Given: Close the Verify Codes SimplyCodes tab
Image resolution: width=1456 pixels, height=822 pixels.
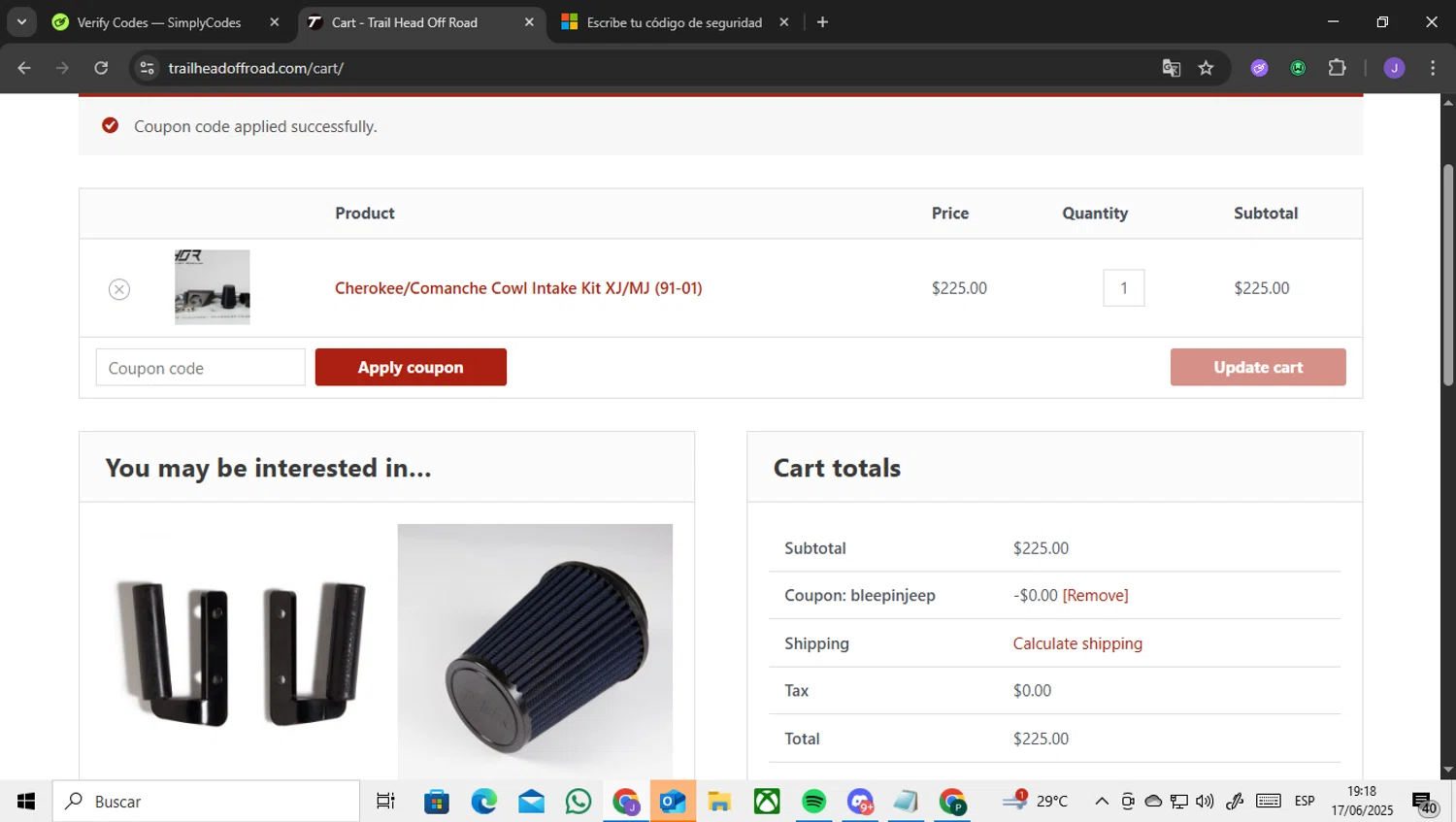Looking at the screenshot, I should coord(275,22).
